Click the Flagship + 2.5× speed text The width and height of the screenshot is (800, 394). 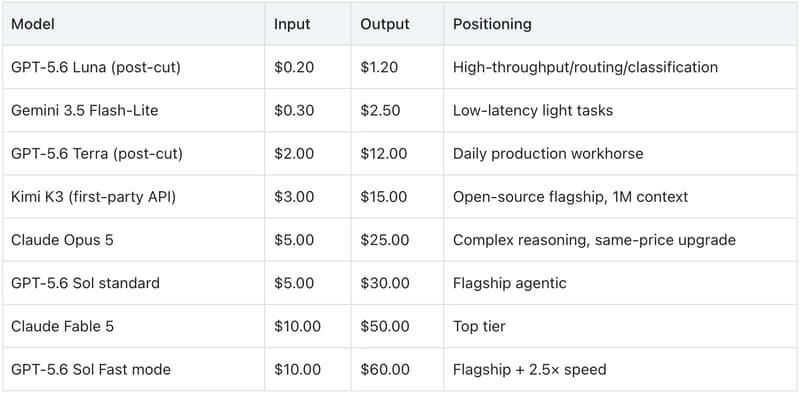(530, 369)
